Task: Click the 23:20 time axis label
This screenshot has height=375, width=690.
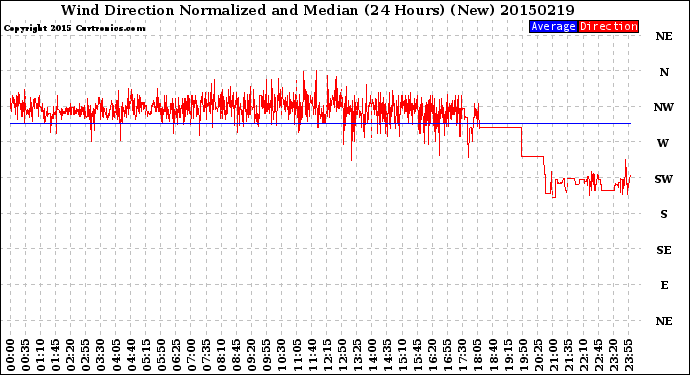Action: click(x=613, y=355)
